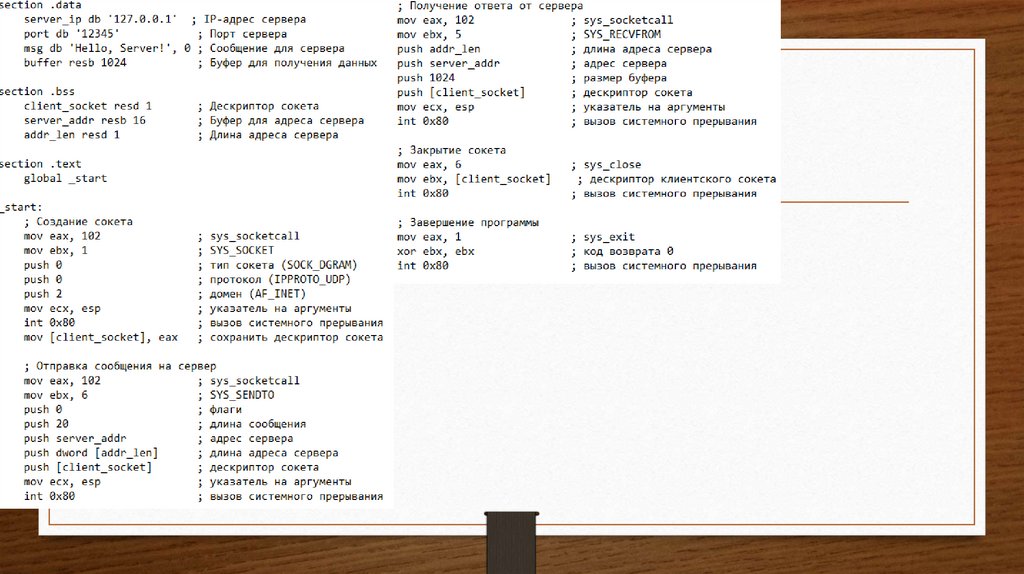Click the heading "; Завершение программы"
This screenshot has width=1024, height=574.
[468, 223]
